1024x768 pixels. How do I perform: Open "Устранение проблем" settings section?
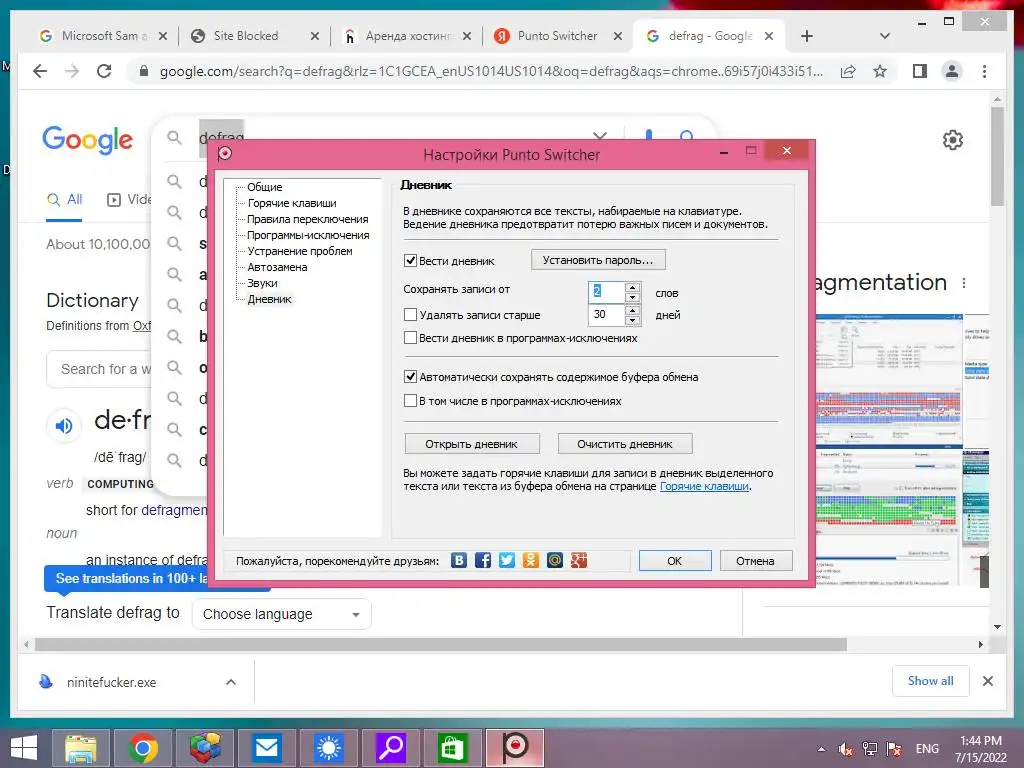300,251
